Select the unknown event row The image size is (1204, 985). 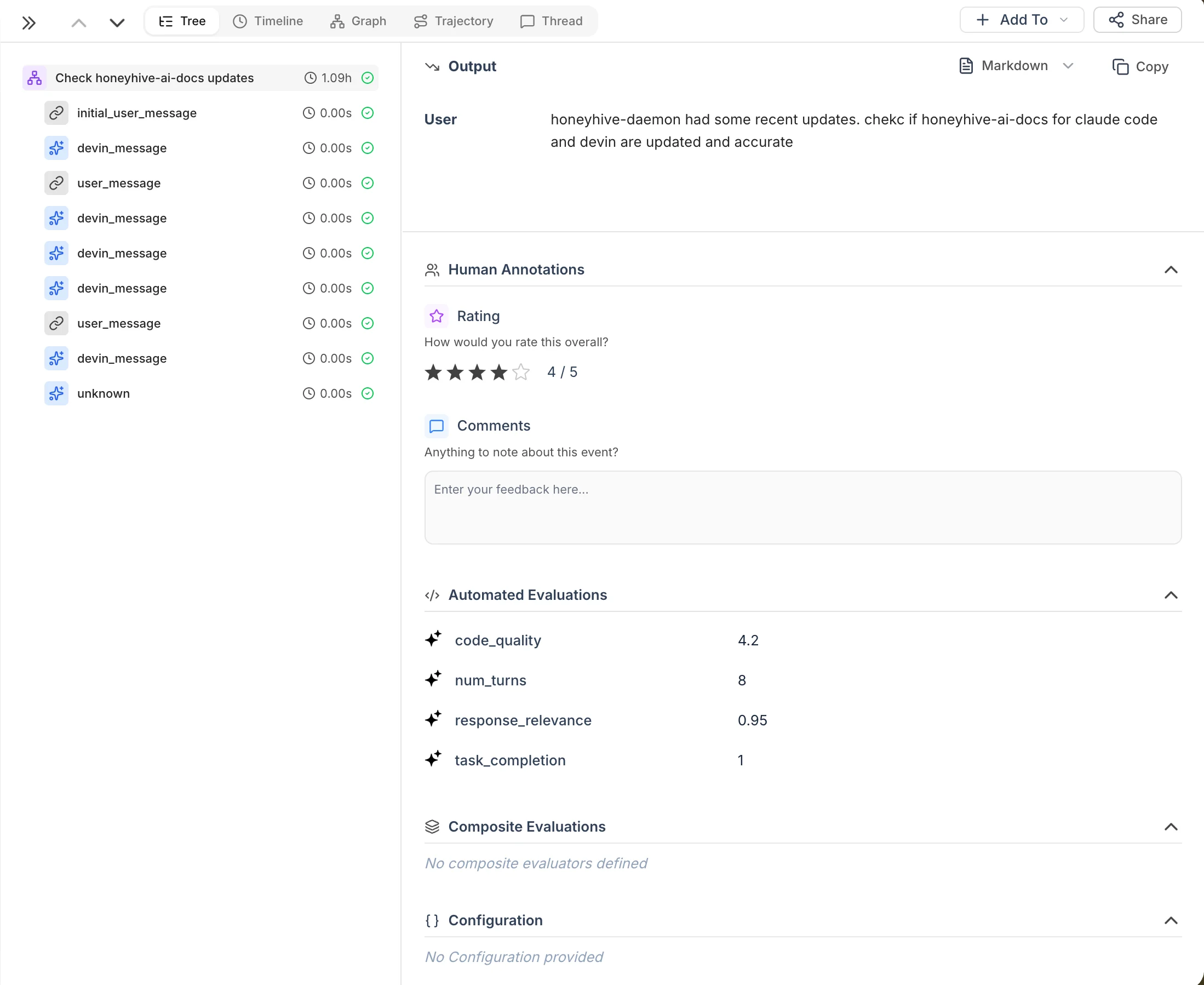(210, 393)
